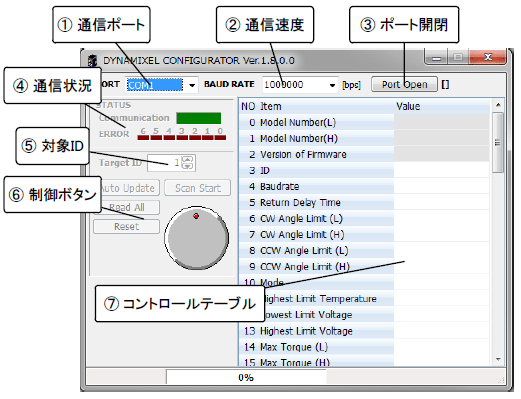Open the COM port dropdown arrow
The width and height of the screenshot is (521, 399).
(192, 85)
